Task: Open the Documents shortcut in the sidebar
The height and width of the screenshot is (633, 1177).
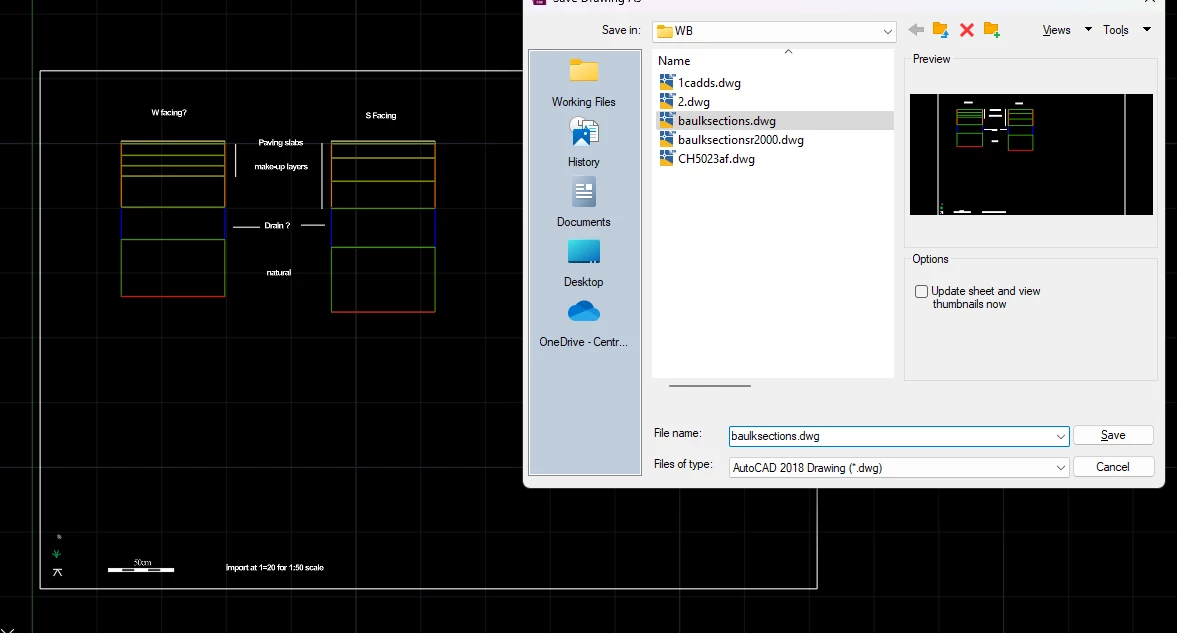Action: (583, 203)
